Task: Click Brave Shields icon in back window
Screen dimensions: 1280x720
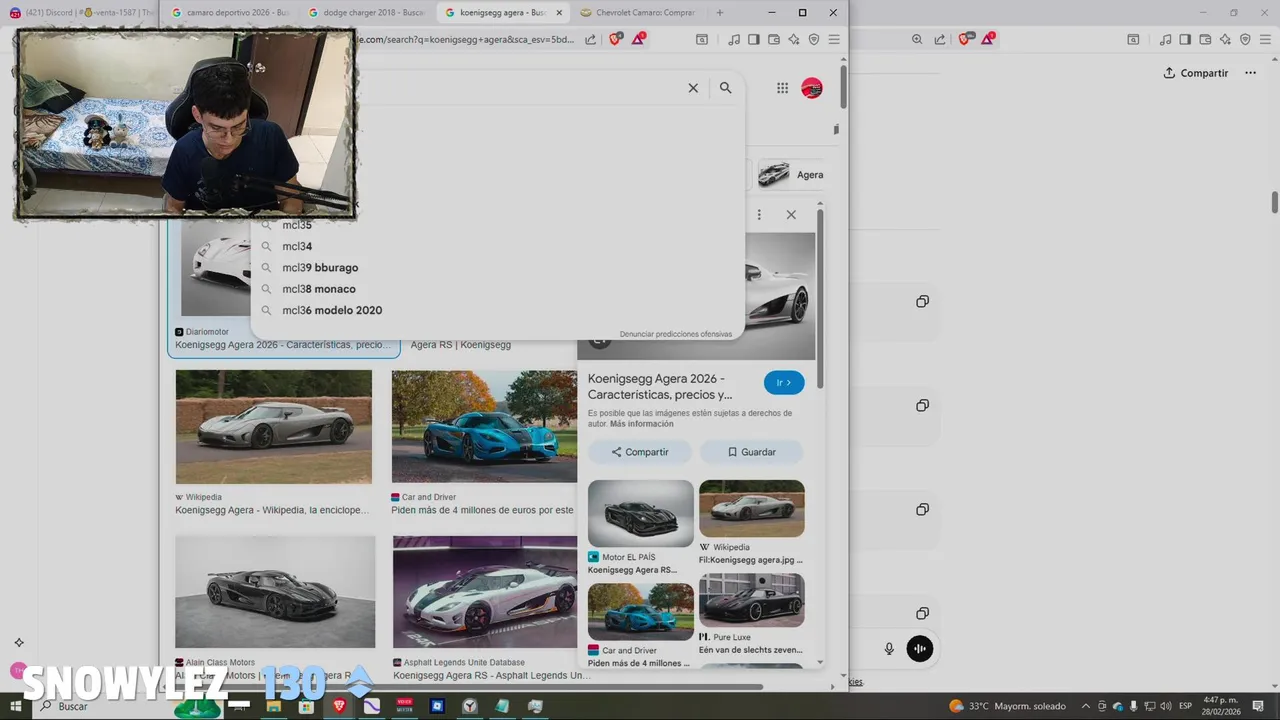Action: 965,39
